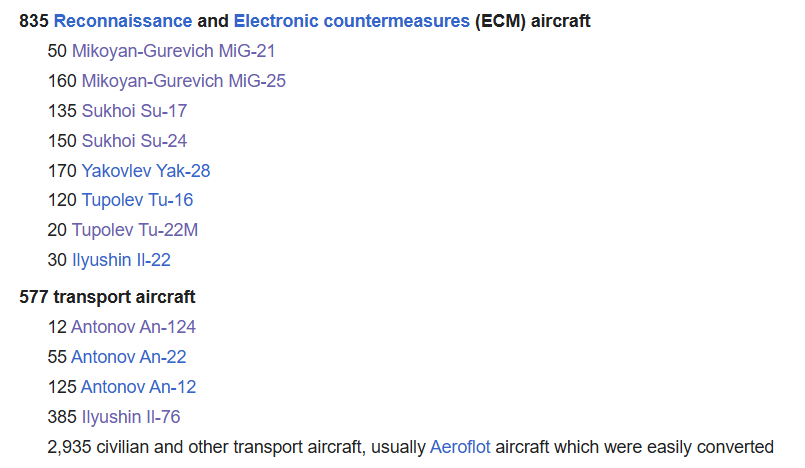
Task: Go to the Antonov An-22 link
Action: [x=128, y=357]
